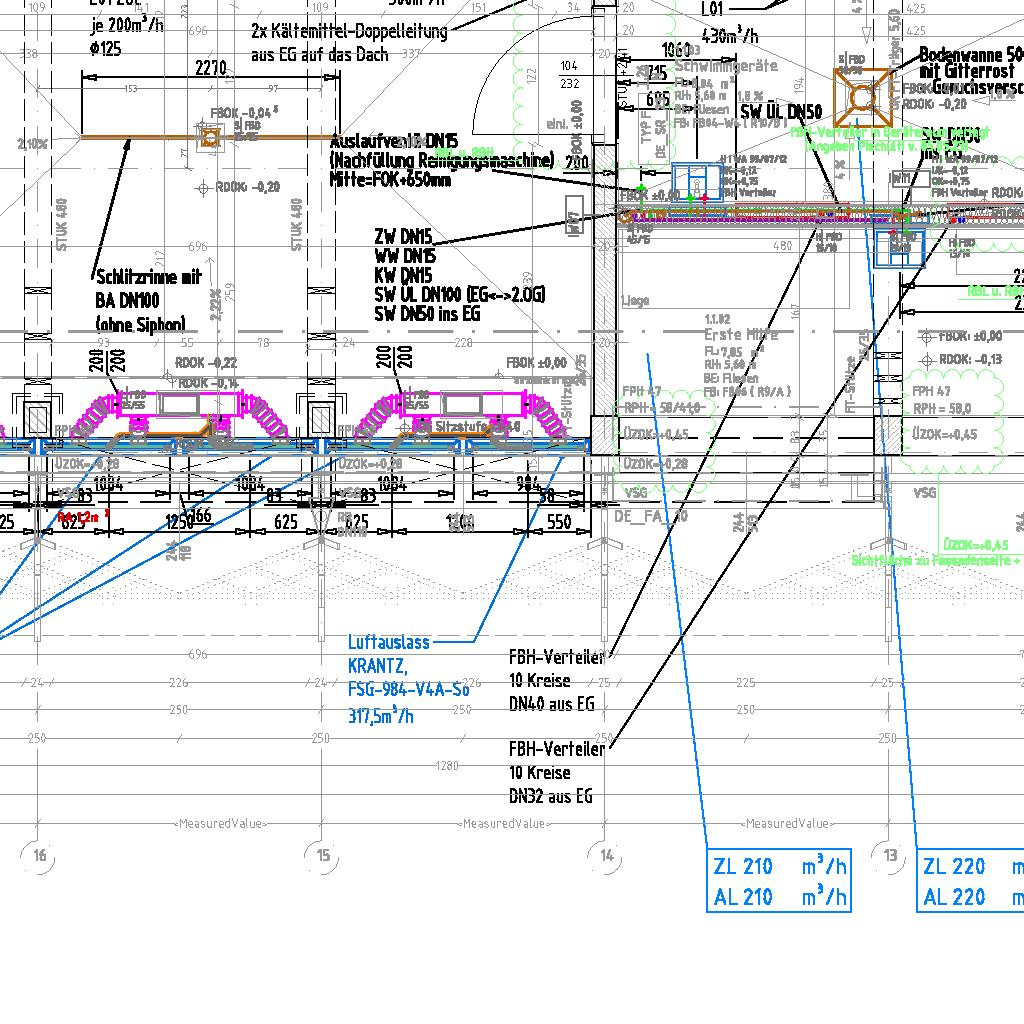
Task: Select the 'SW ÜL DN50' label
Action: point(781,112)
